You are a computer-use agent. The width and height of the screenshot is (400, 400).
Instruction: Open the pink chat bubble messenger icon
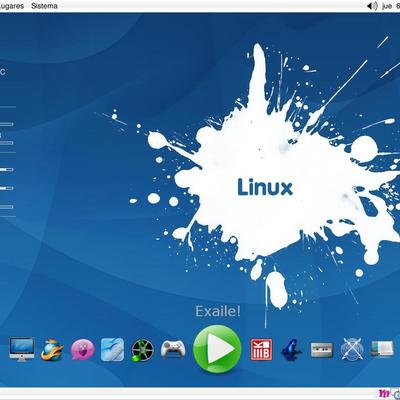coord(82,350)
